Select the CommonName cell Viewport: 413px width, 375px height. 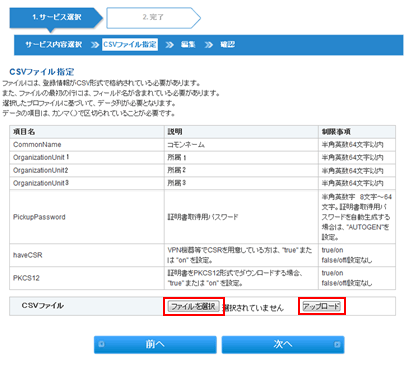(x=87, y=145)
